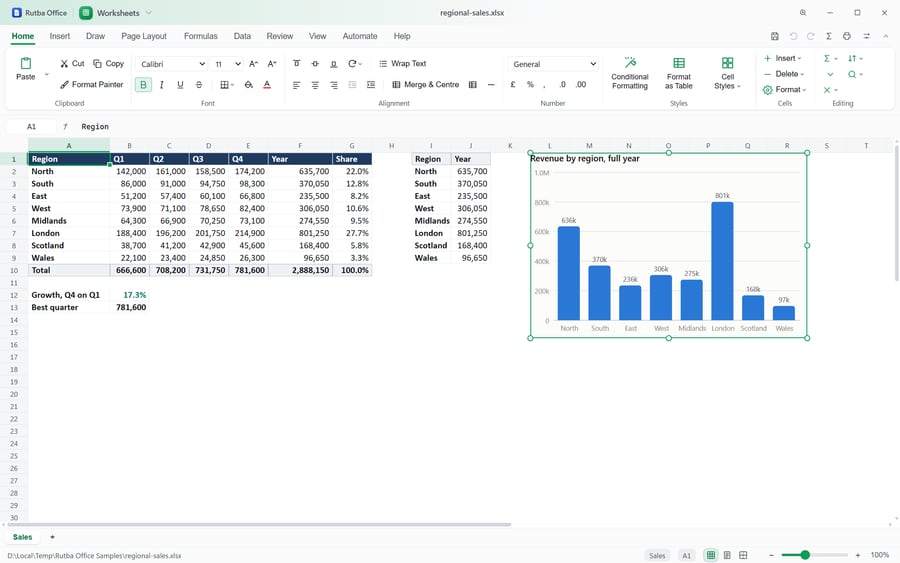
Task: Click the redo arrow in title toolbar
Action: point(810,36)
